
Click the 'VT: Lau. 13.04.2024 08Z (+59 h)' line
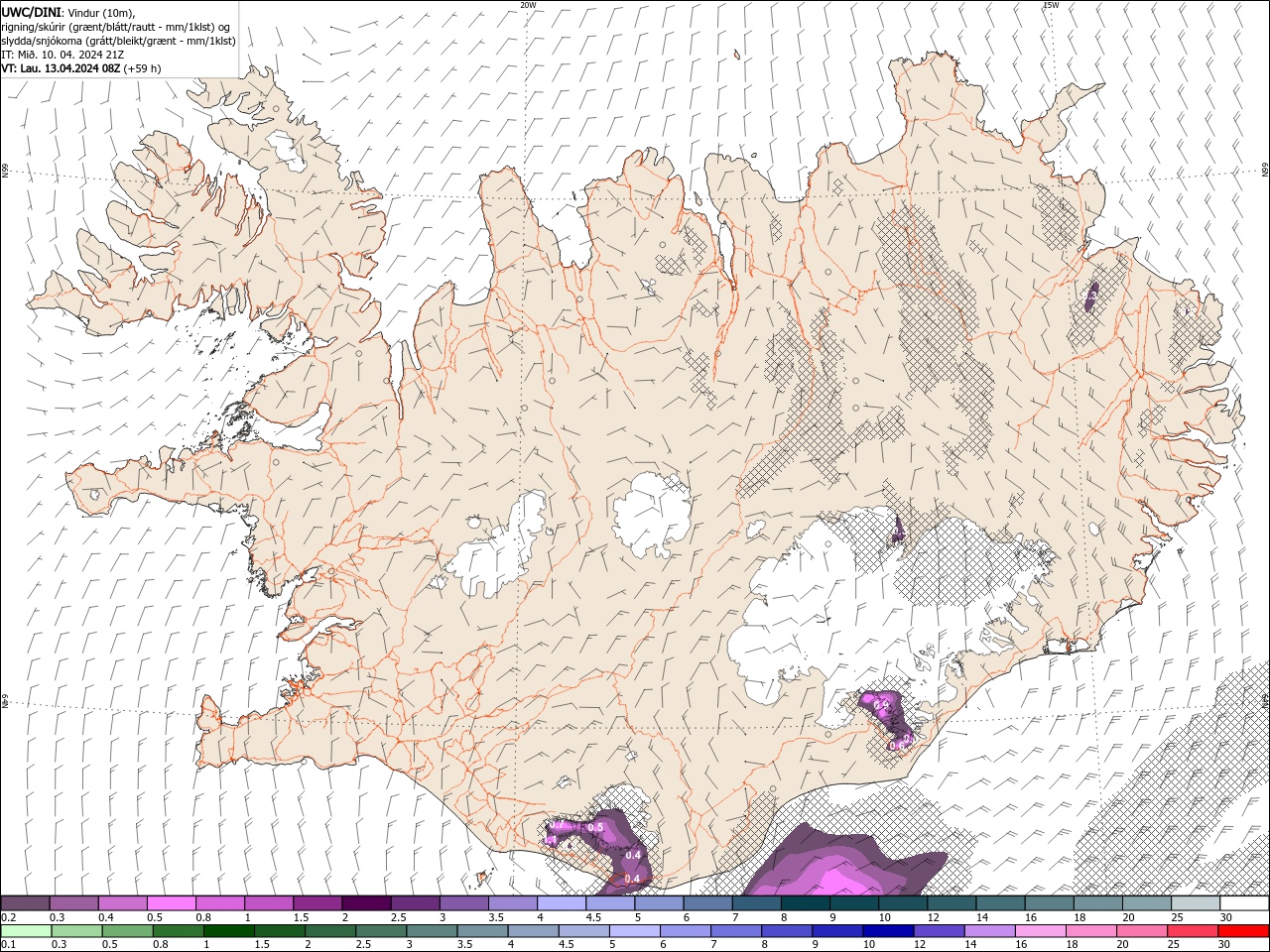coord(81,68)
